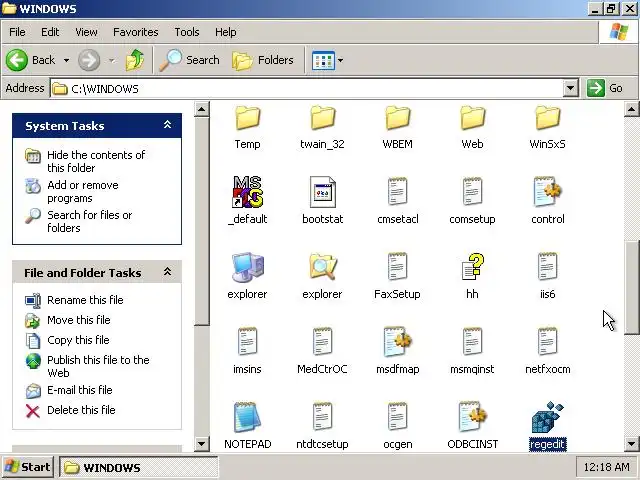The image size is (640, 480).
Task: Select the WinSxS folder
Action: (x=547, y=127)
